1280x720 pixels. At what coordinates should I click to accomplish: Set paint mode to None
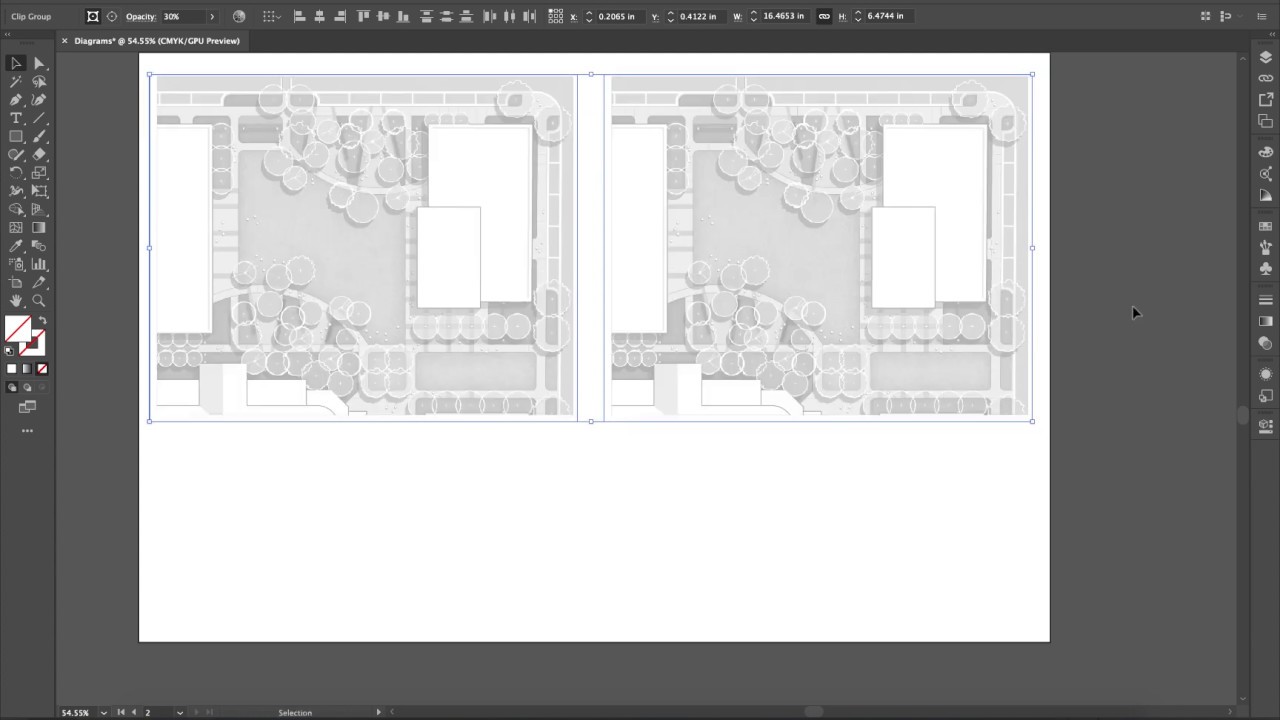click(x=42, y=369)
